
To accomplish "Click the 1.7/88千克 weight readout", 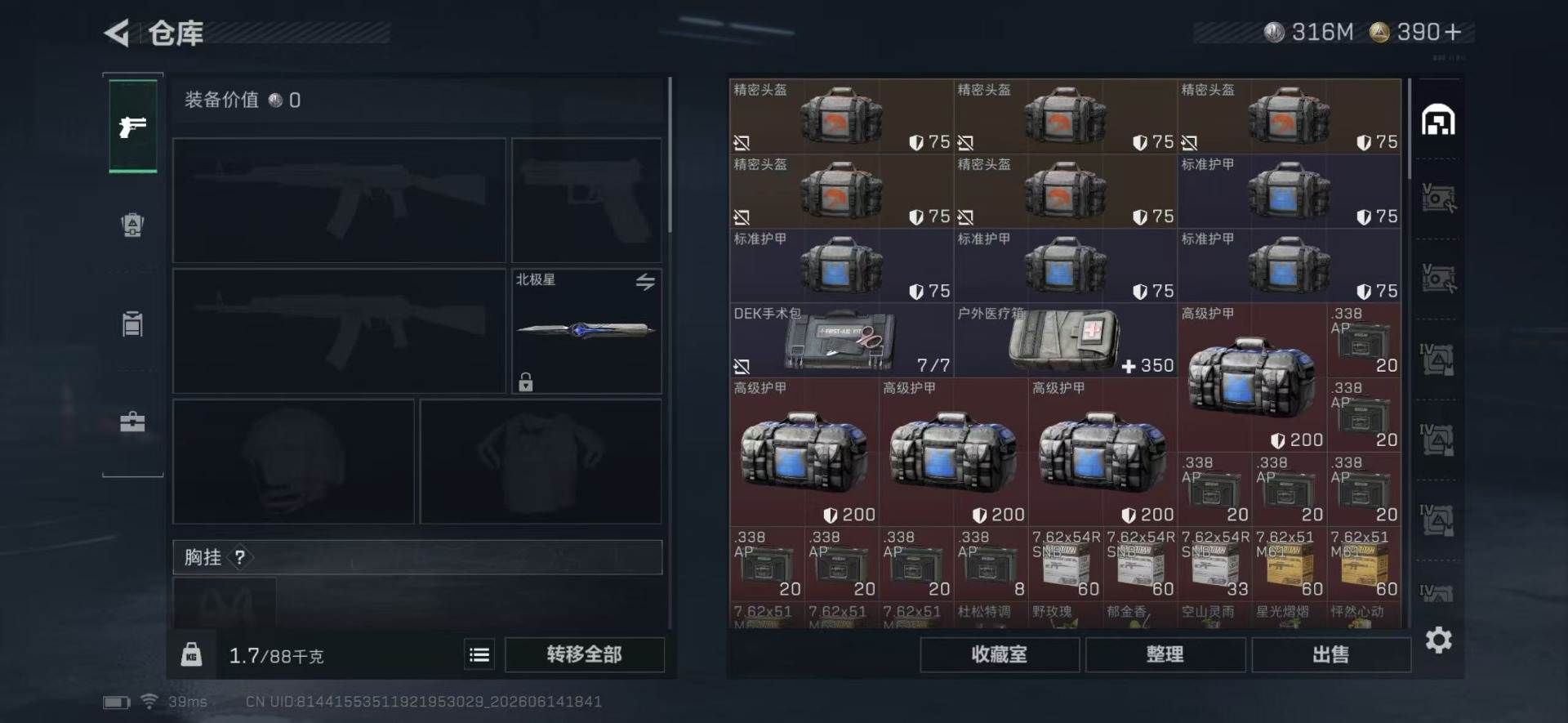I will 276,655.
